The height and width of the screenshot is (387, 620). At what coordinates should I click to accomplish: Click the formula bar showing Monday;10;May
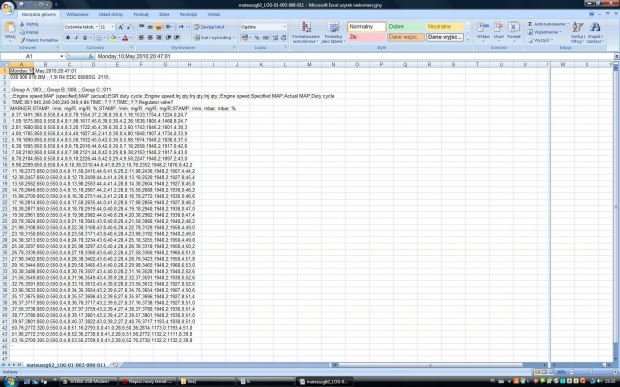coord(354,57)
